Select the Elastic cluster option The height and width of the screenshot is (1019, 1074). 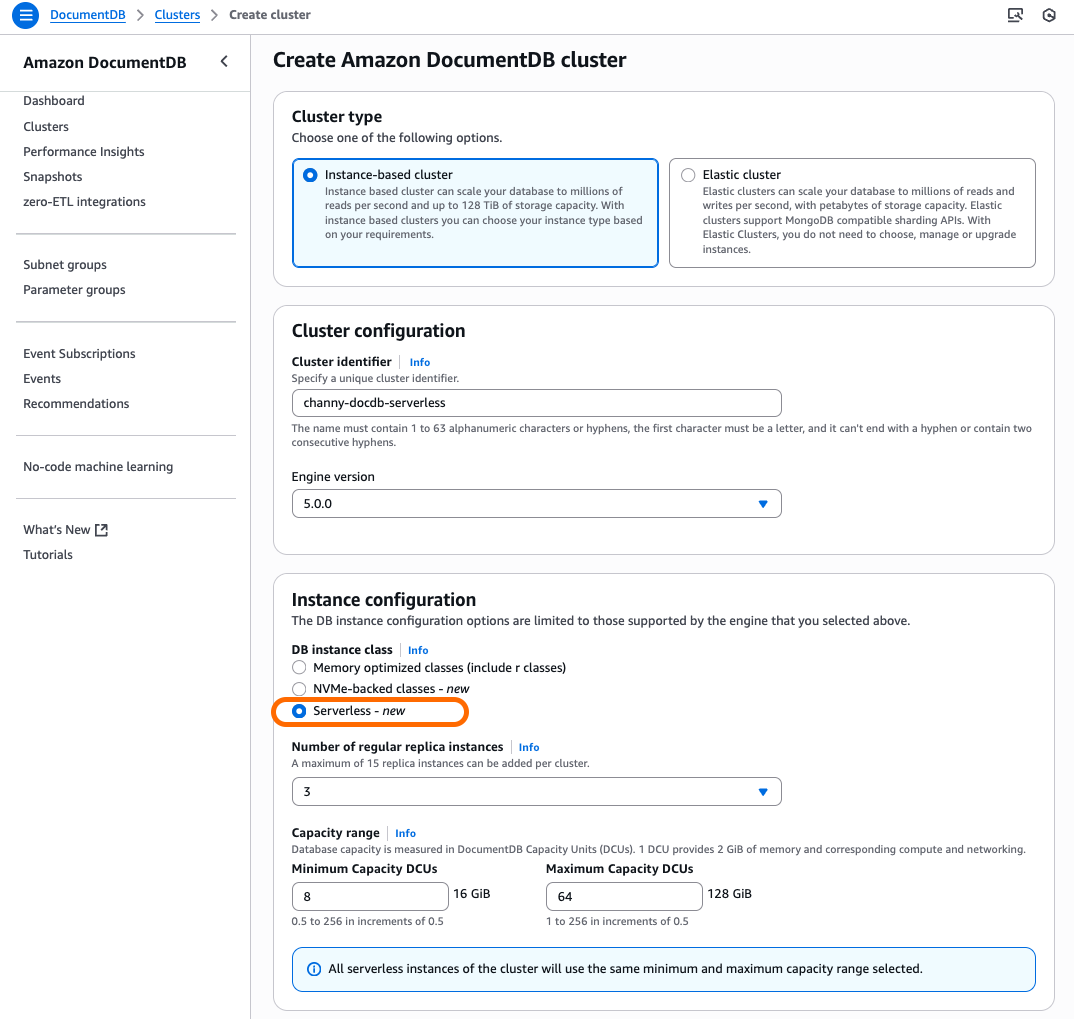coord(688,174)
